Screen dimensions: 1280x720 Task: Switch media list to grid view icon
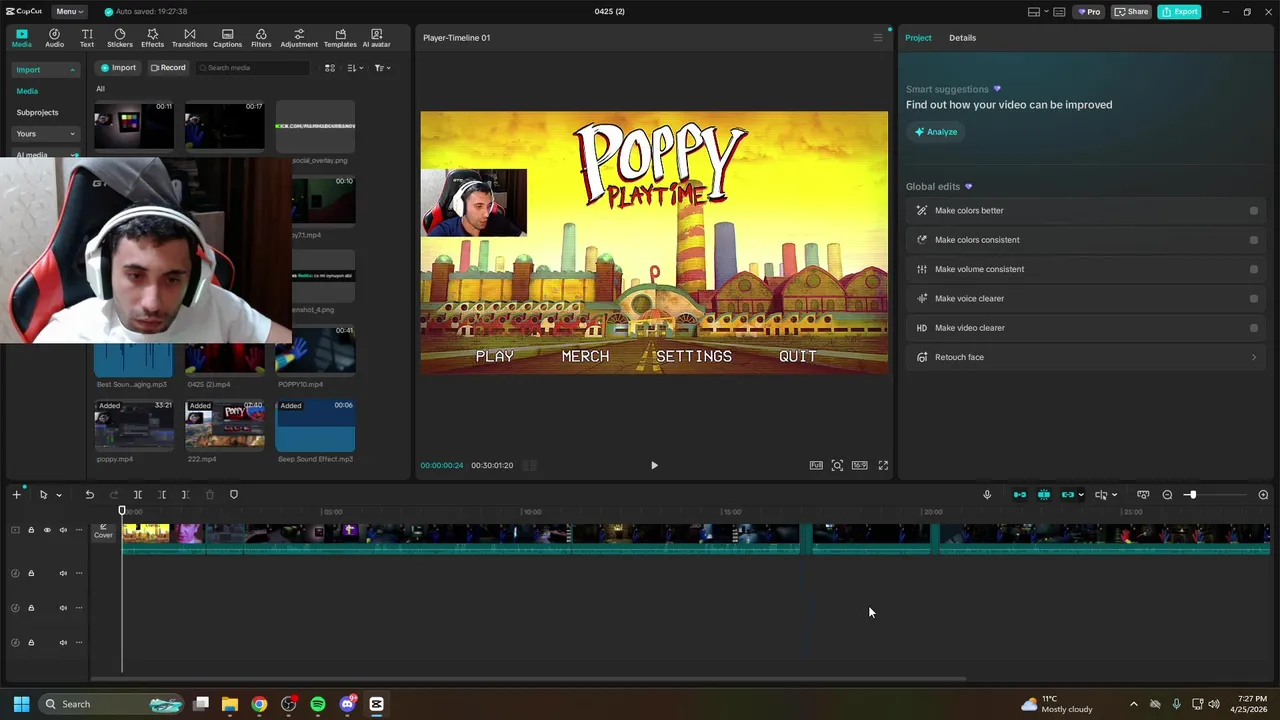point(330,68)
